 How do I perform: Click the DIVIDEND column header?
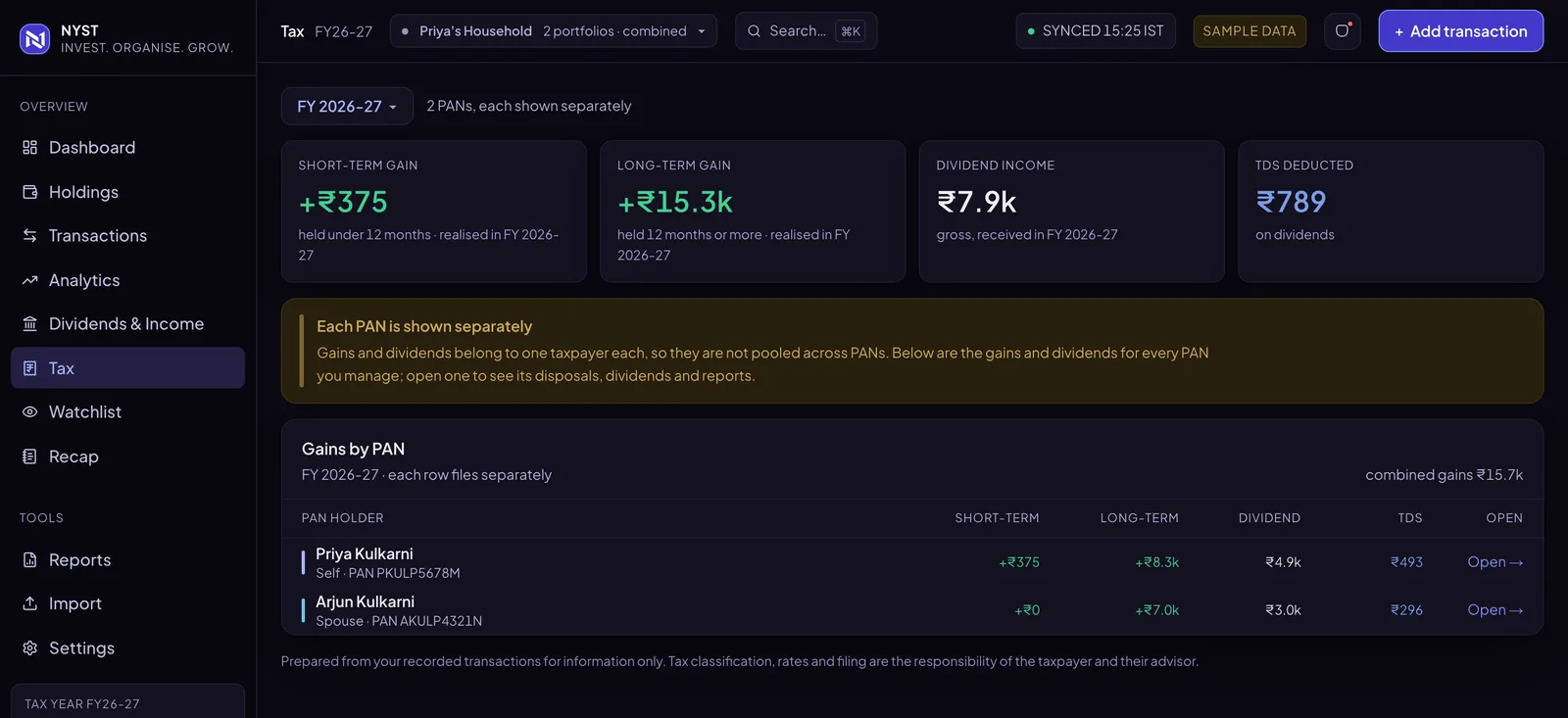click(x=1269, y=518)
